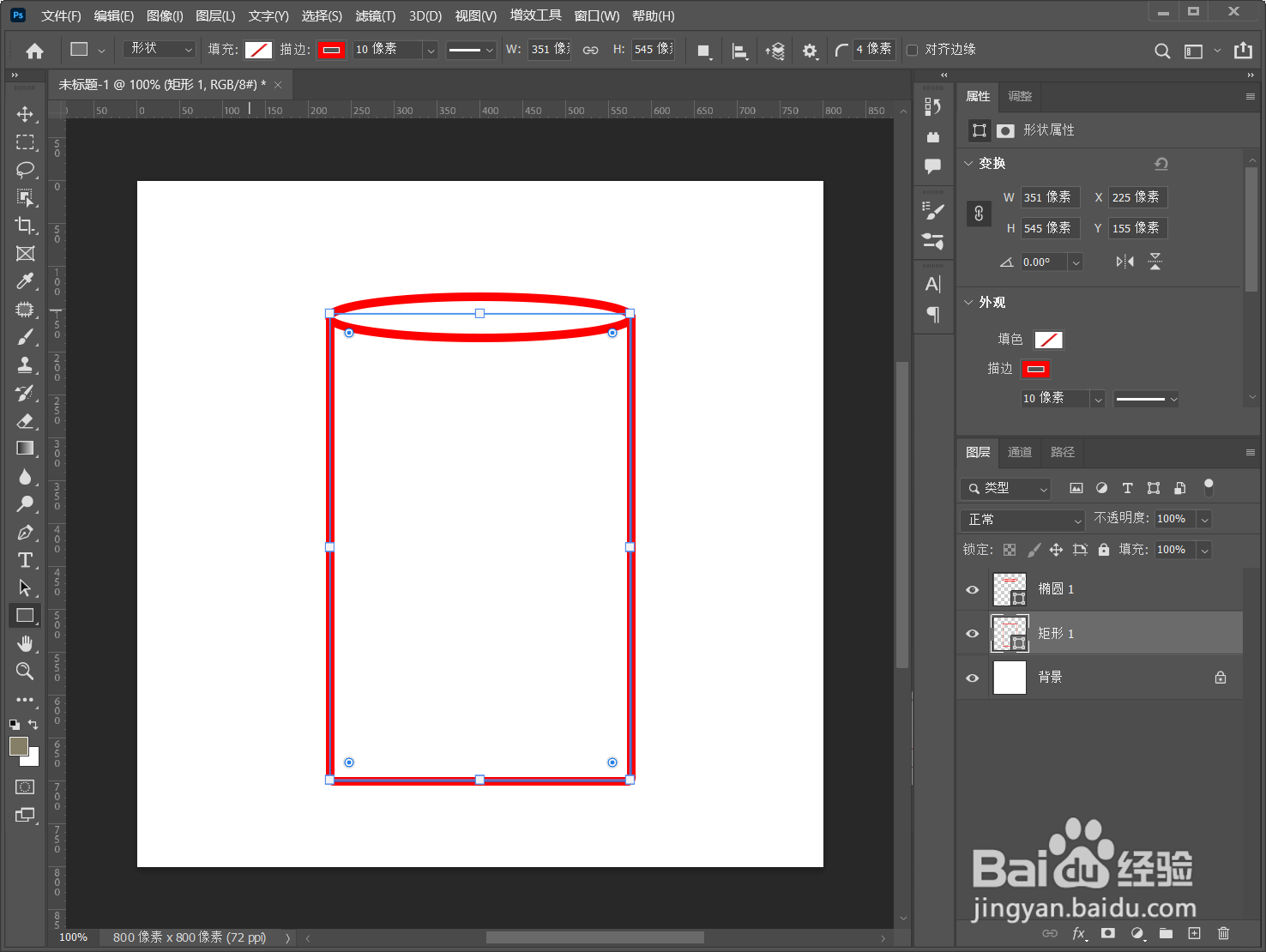Image resolution: width=1266 pixels, height=952 pixels.
Task: Click the Home icon in options bar
Action: (34, 51)
